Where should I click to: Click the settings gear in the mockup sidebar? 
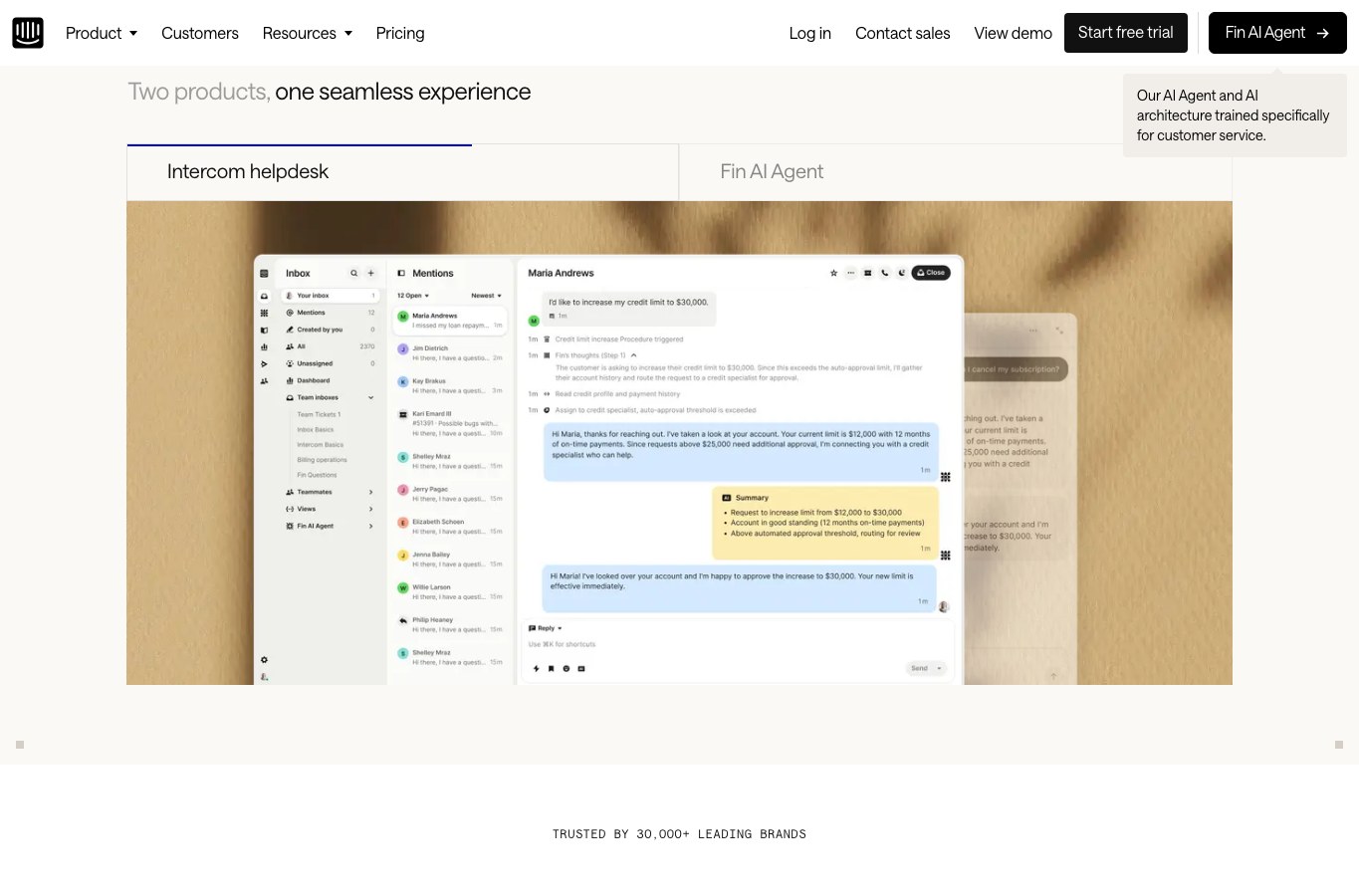point(264,660)
